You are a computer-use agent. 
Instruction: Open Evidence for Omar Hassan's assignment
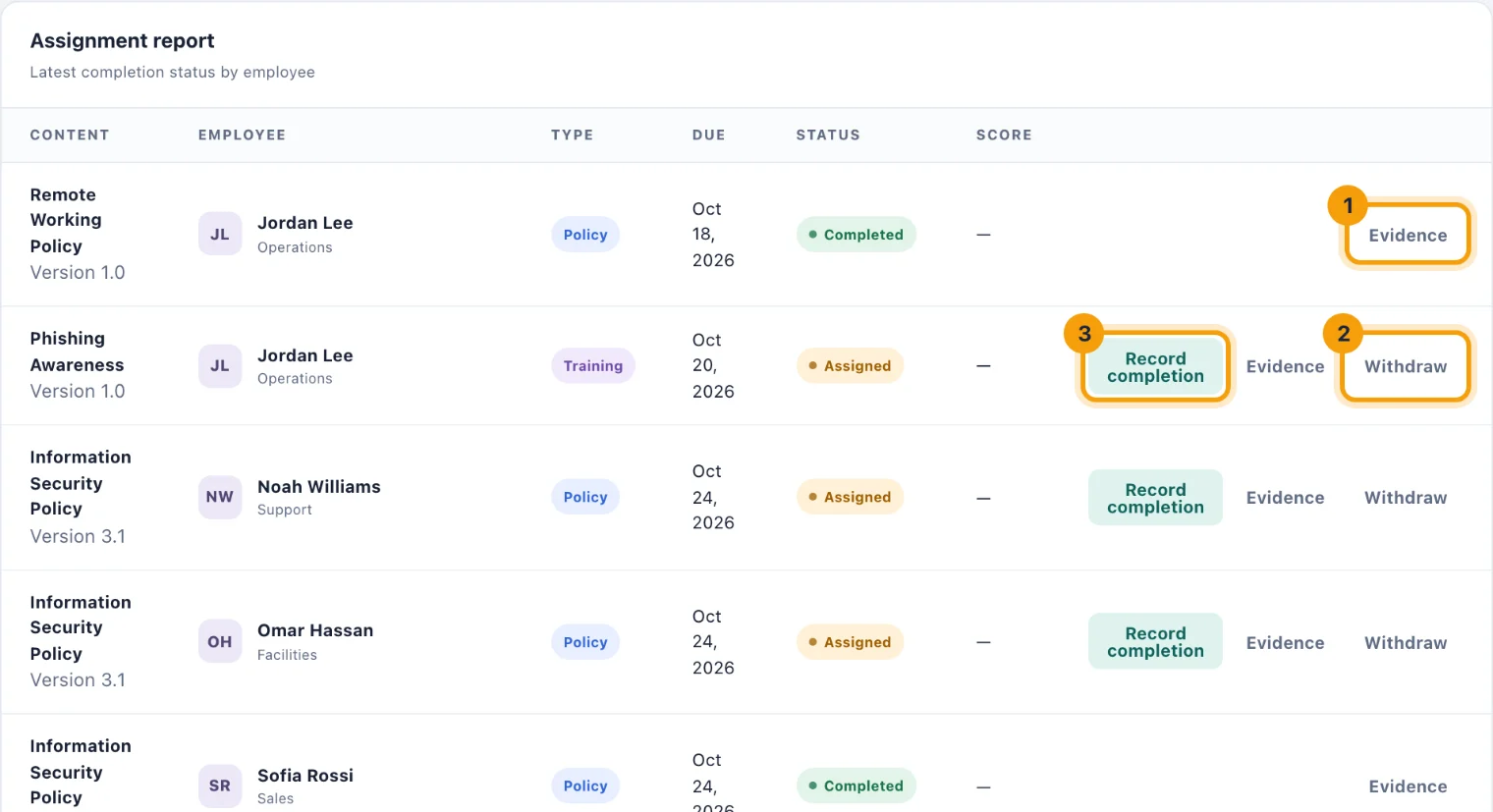pyautogui.click(x=1285, y=642)
